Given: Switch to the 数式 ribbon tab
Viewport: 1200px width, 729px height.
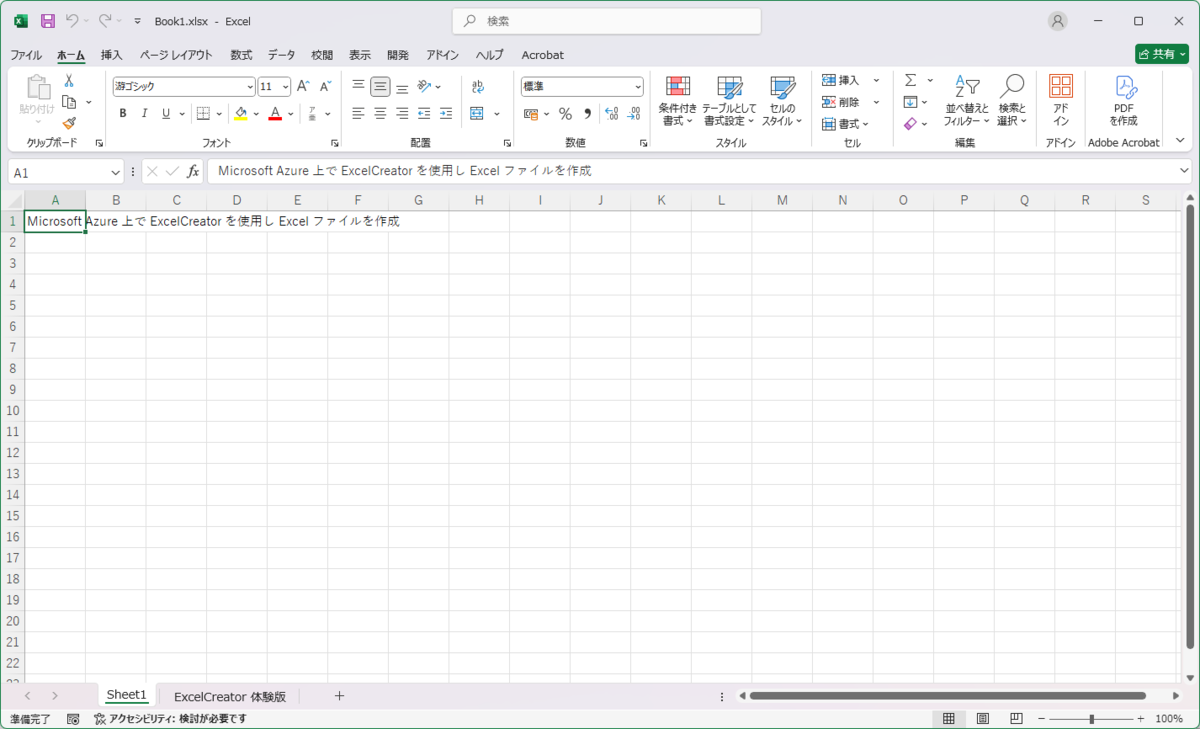Looking at the screenshot, I should [x=241, y=55].
